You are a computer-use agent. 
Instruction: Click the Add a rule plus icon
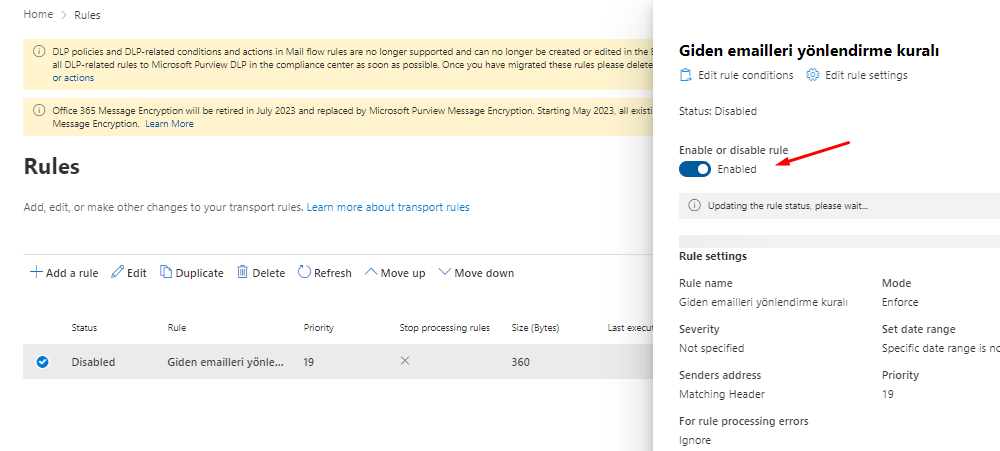point(36,273)
